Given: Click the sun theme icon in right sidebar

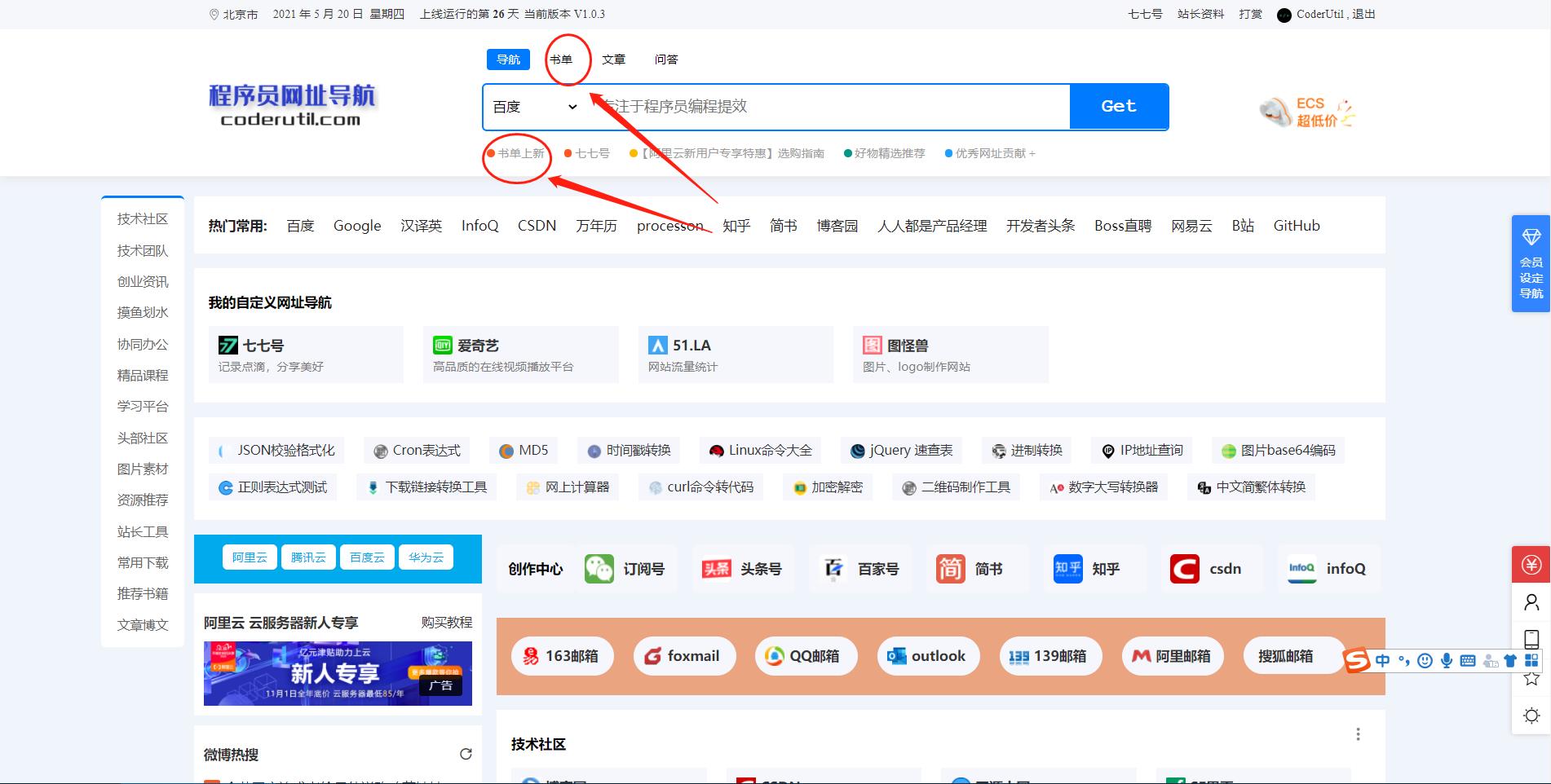Looking at the screenshot, I should coord(1531,716).
